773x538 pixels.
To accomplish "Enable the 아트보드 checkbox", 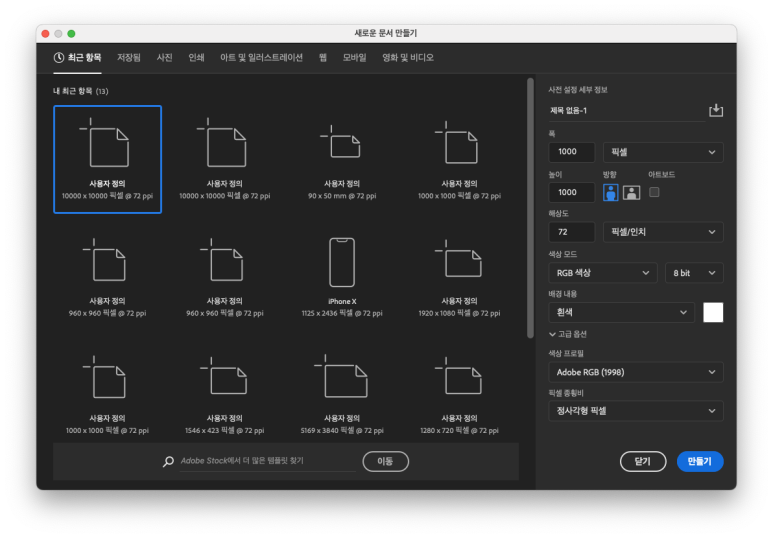I will (654, 192).
